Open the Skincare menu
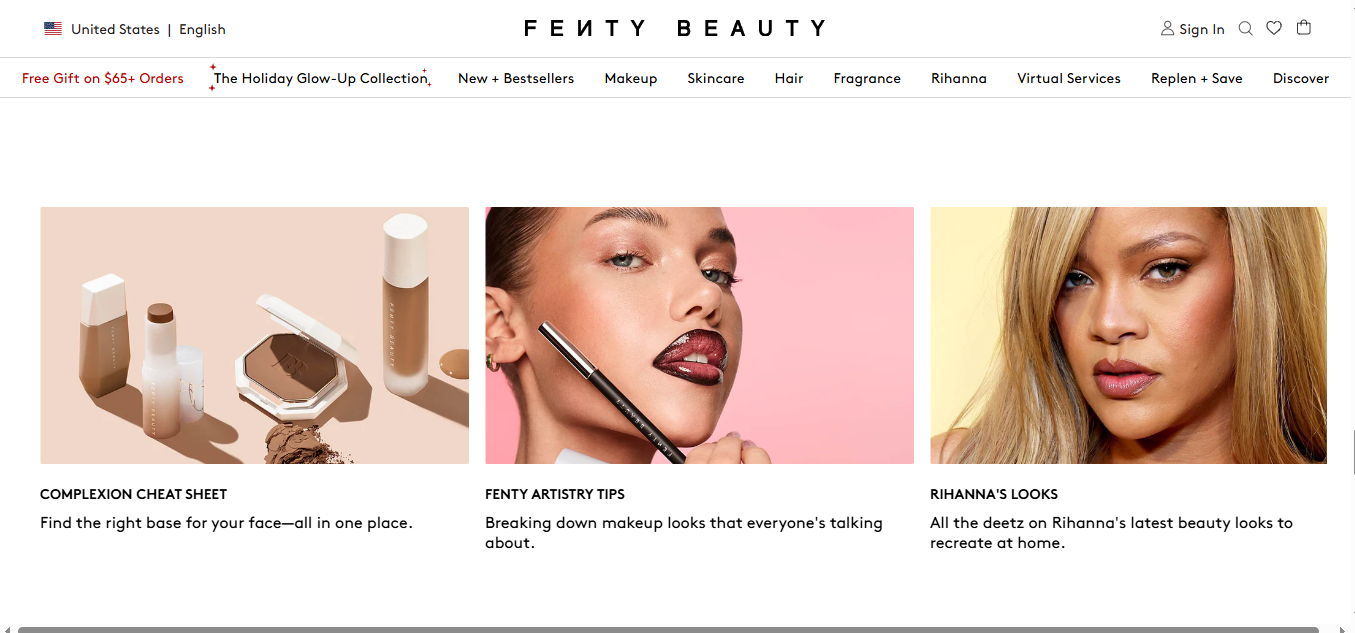The height and width of the screenshot is (633, 1355). click(715, 78)
